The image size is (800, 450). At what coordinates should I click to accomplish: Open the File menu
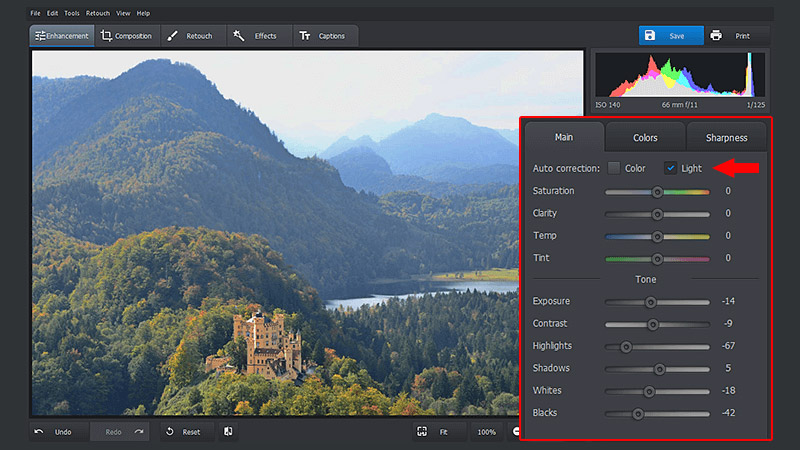click(x=35, y=13)
